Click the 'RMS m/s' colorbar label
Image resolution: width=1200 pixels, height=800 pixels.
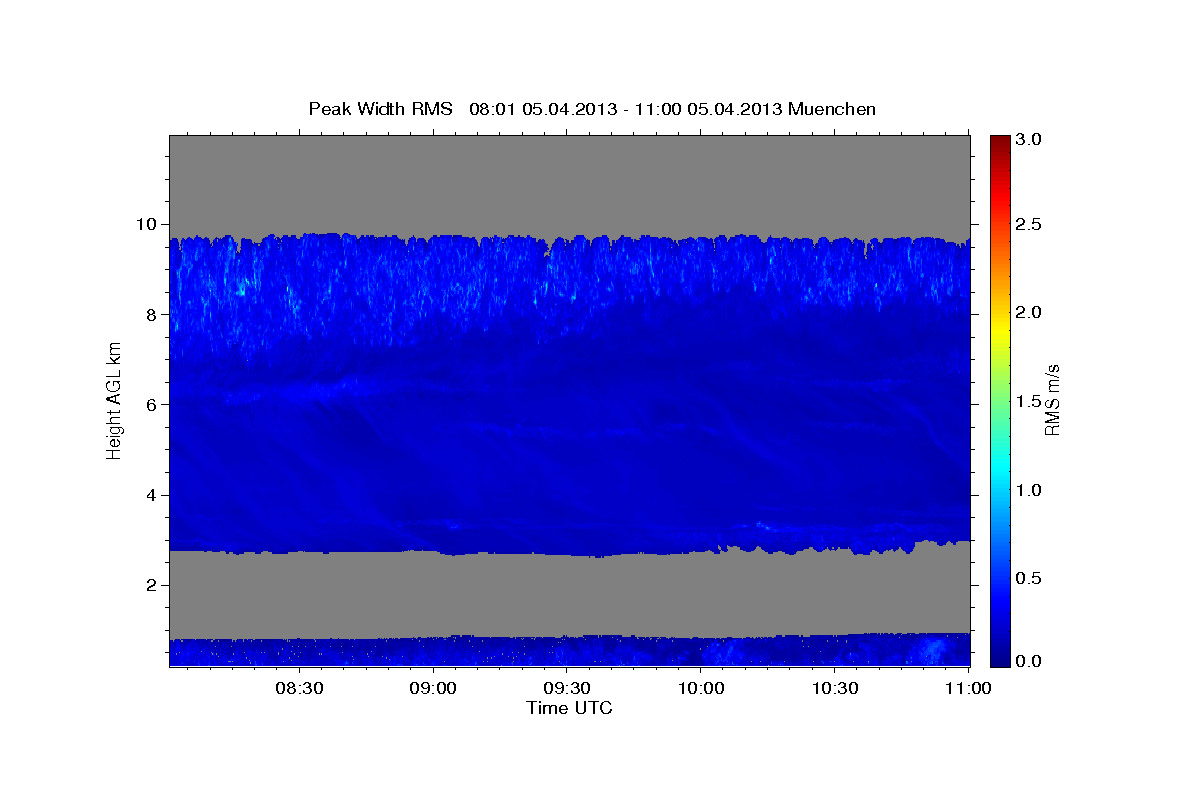click(1051, 400)
